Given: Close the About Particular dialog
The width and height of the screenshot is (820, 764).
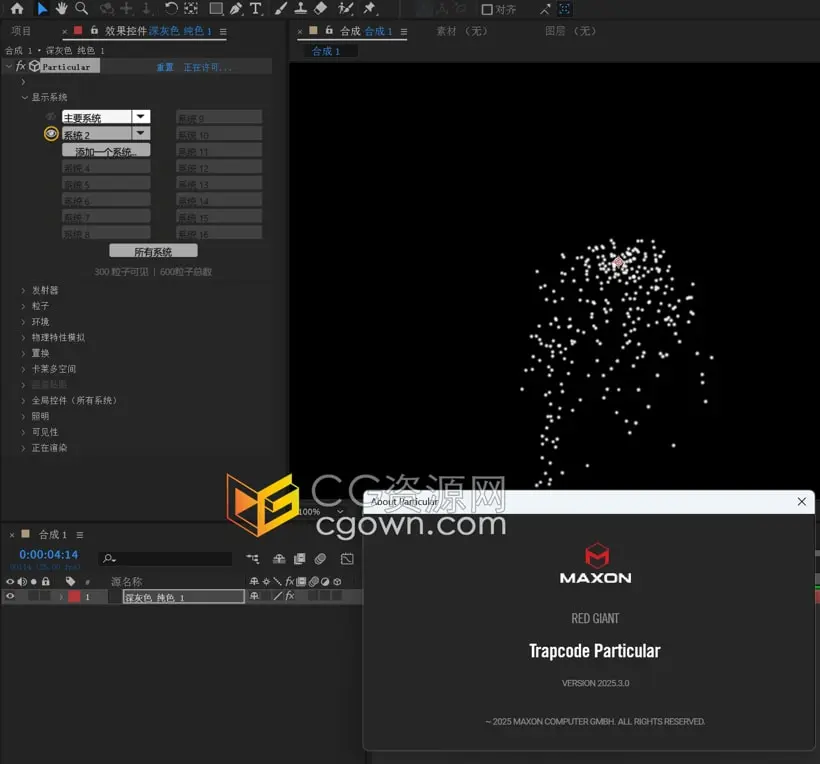Looking at the screenshot, I should [x=802, y=501].
